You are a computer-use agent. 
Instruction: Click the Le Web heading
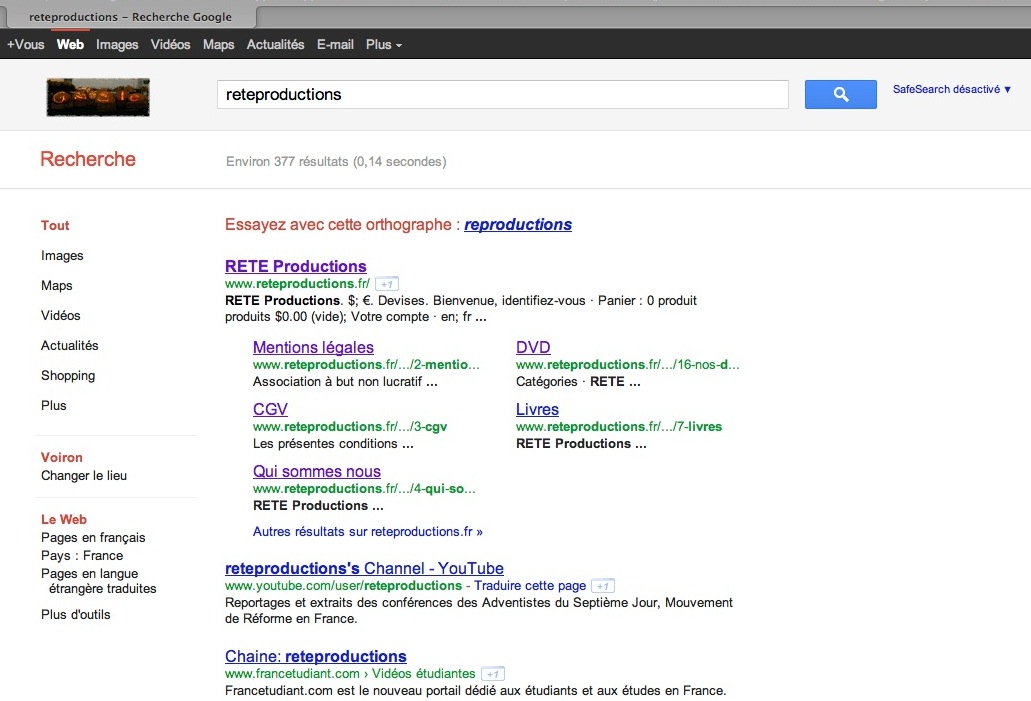64,520
